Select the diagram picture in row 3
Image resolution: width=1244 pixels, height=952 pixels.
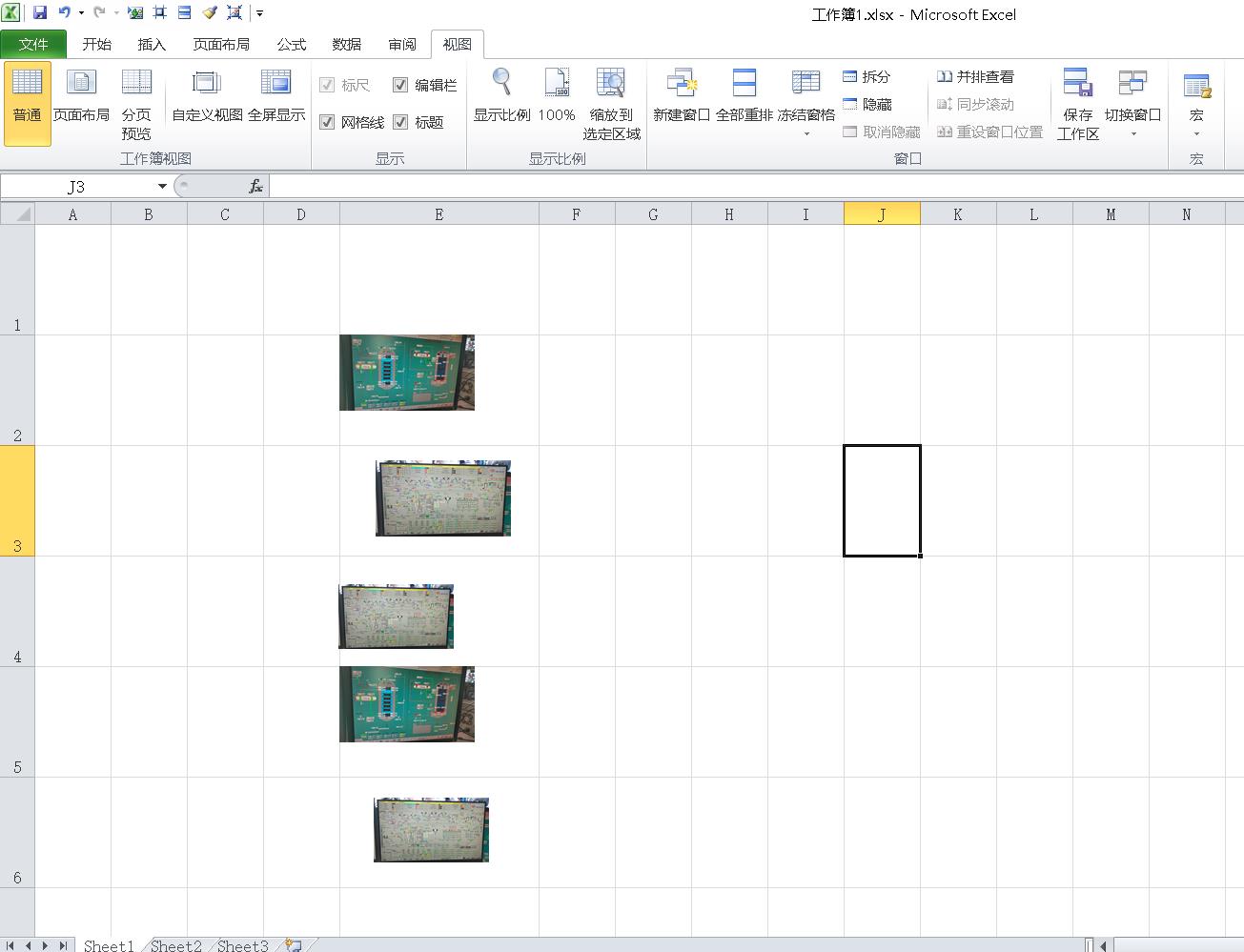[443, 498]
